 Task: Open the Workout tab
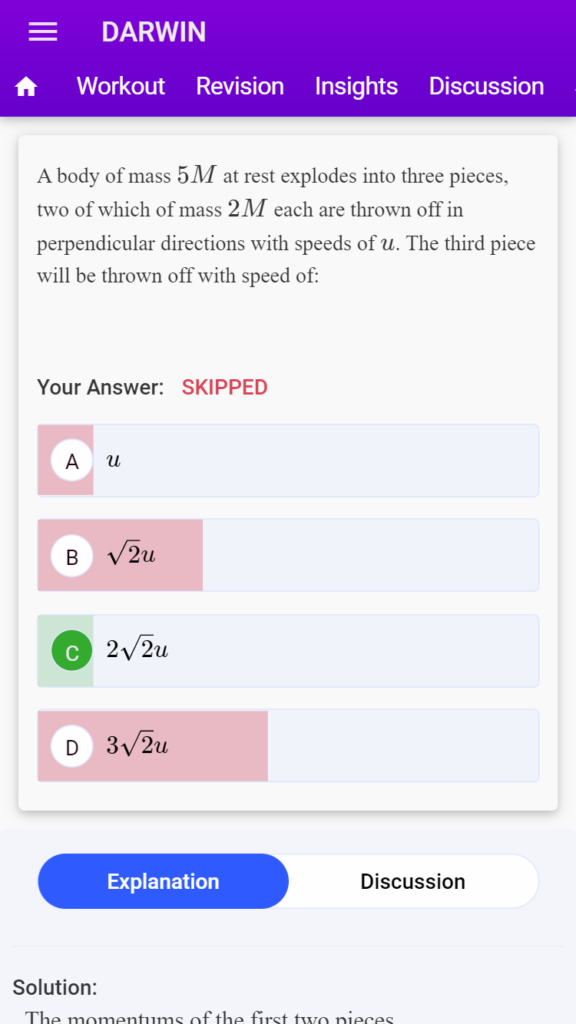coord(121,86)
